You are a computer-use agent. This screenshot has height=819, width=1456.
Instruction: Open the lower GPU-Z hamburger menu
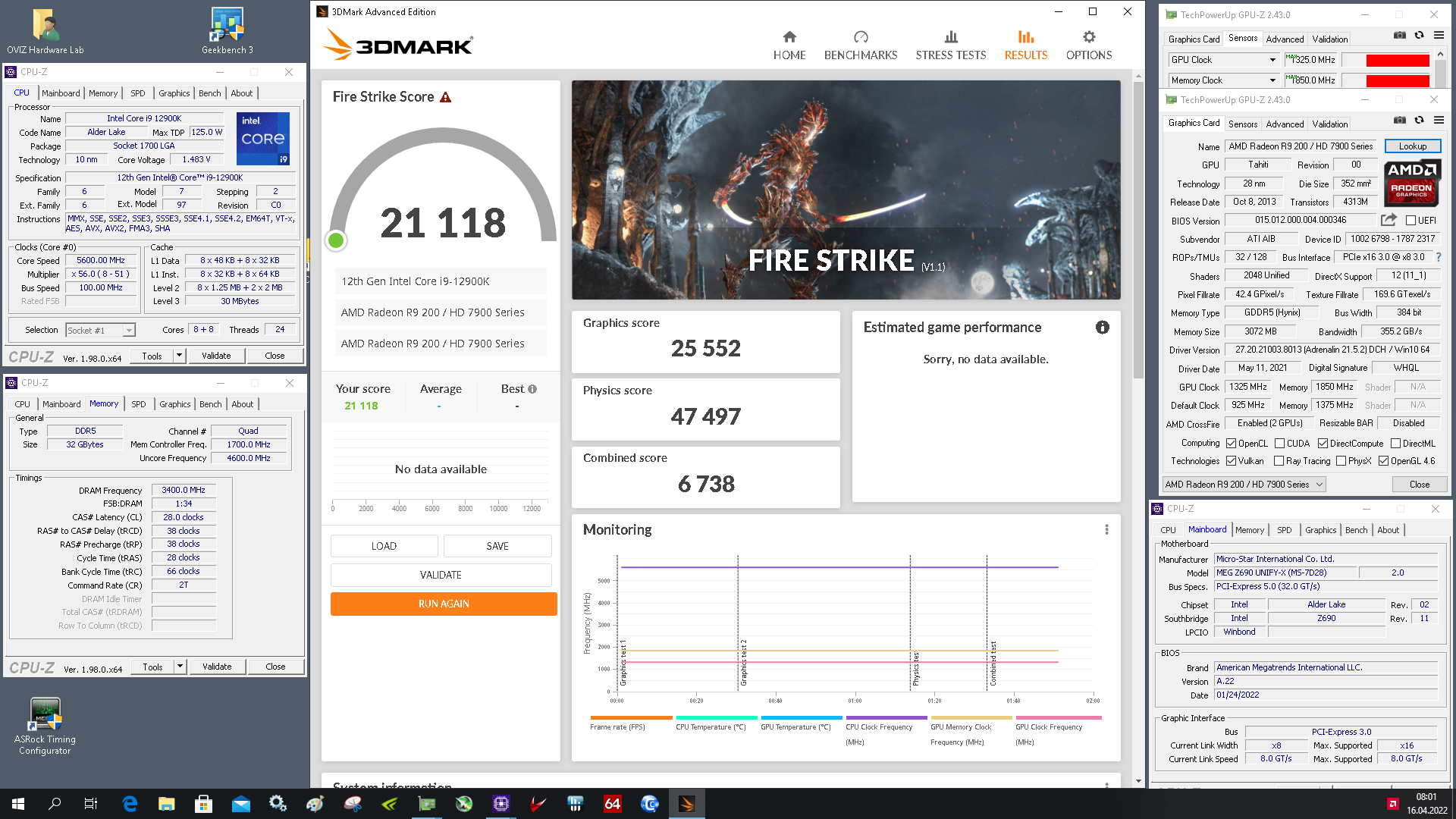(x=1439, y=120)
